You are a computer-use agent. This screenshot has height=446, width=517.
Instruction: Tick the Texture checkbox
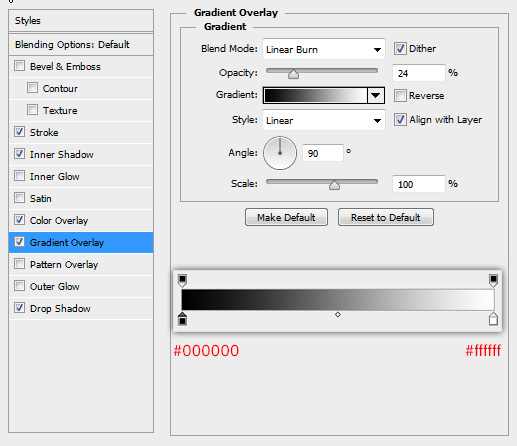click(32, 110)
